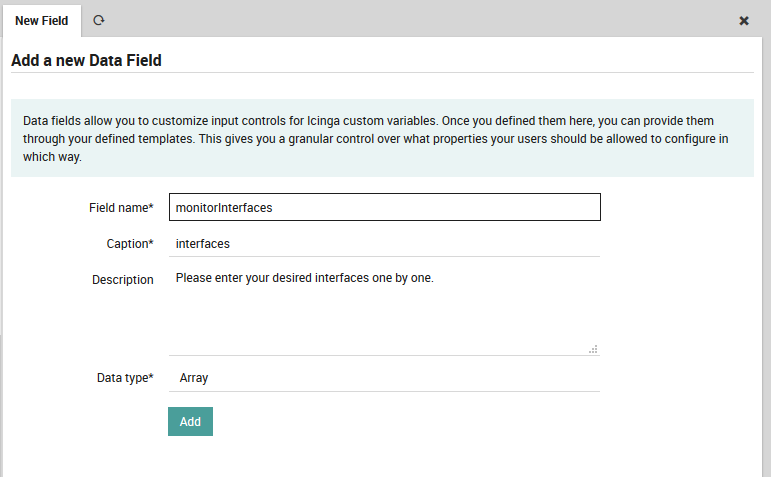Viewport: 771px width, 477px height.
Task: Place cursor in the 'interfaces' caption text
Action: click(x=202, y=243)
